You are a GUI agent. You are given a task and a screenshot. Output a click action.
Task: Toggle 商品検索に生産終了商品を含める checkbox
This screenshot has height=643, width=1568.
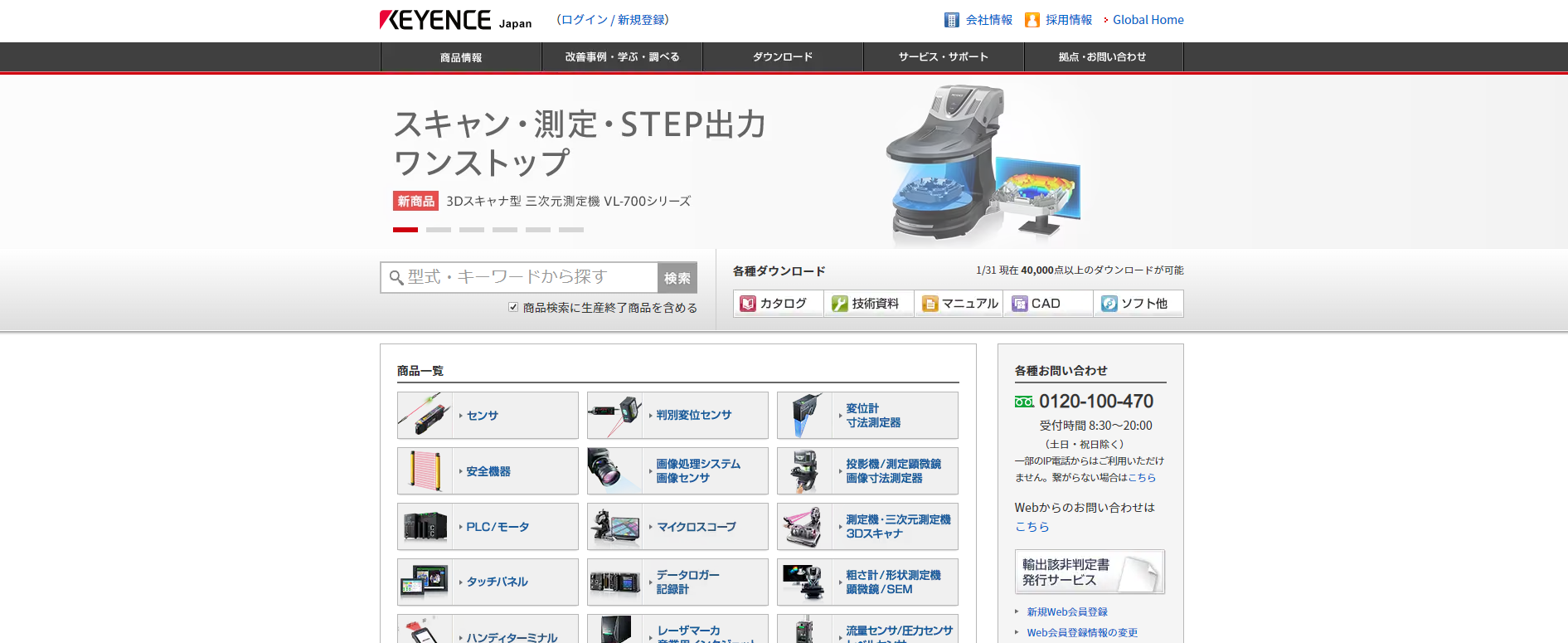[x=513, y=307]
